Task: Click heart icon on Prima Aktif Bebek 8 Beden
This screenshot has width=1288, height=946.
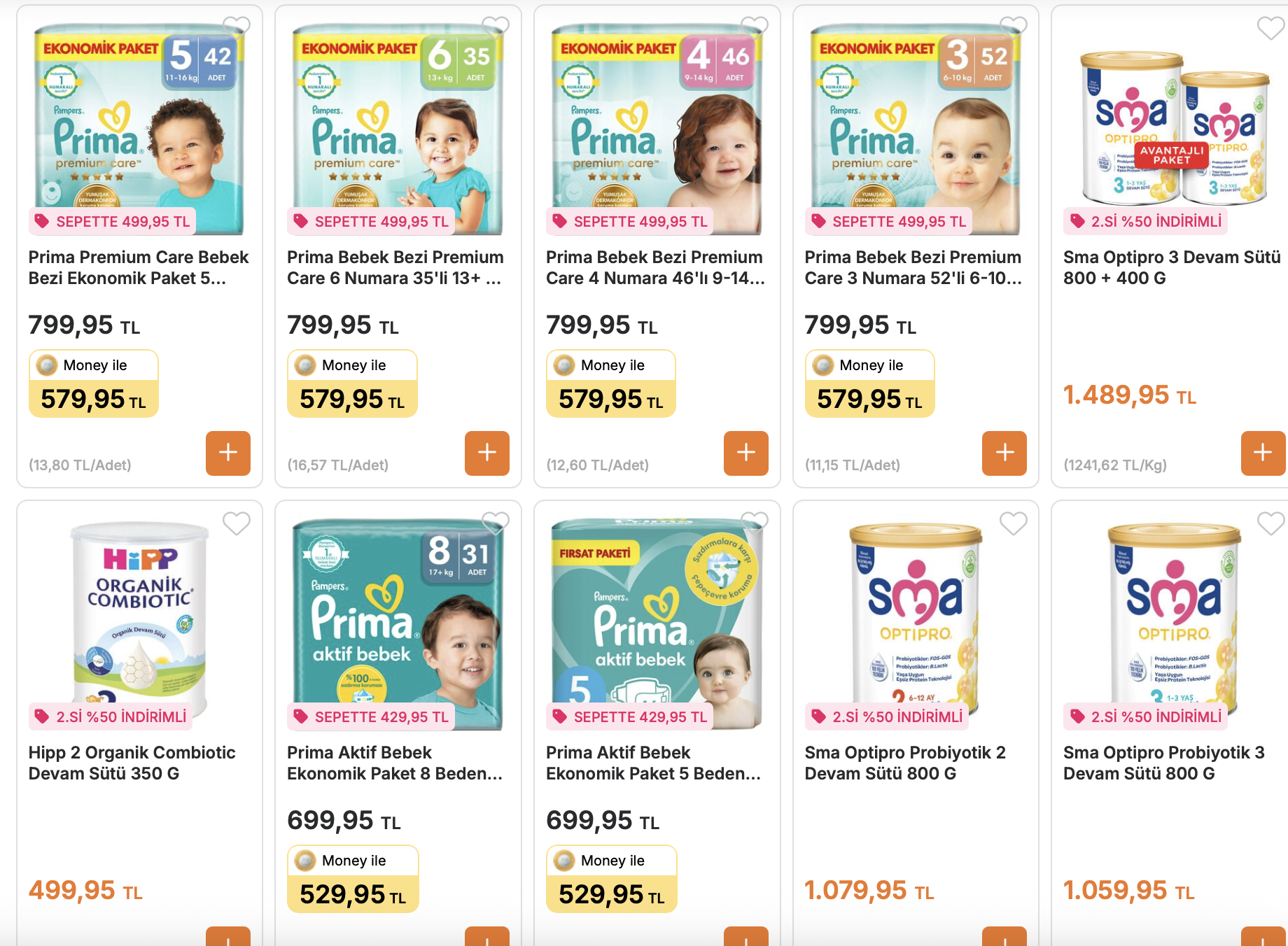Action: (x=496, y=523)
